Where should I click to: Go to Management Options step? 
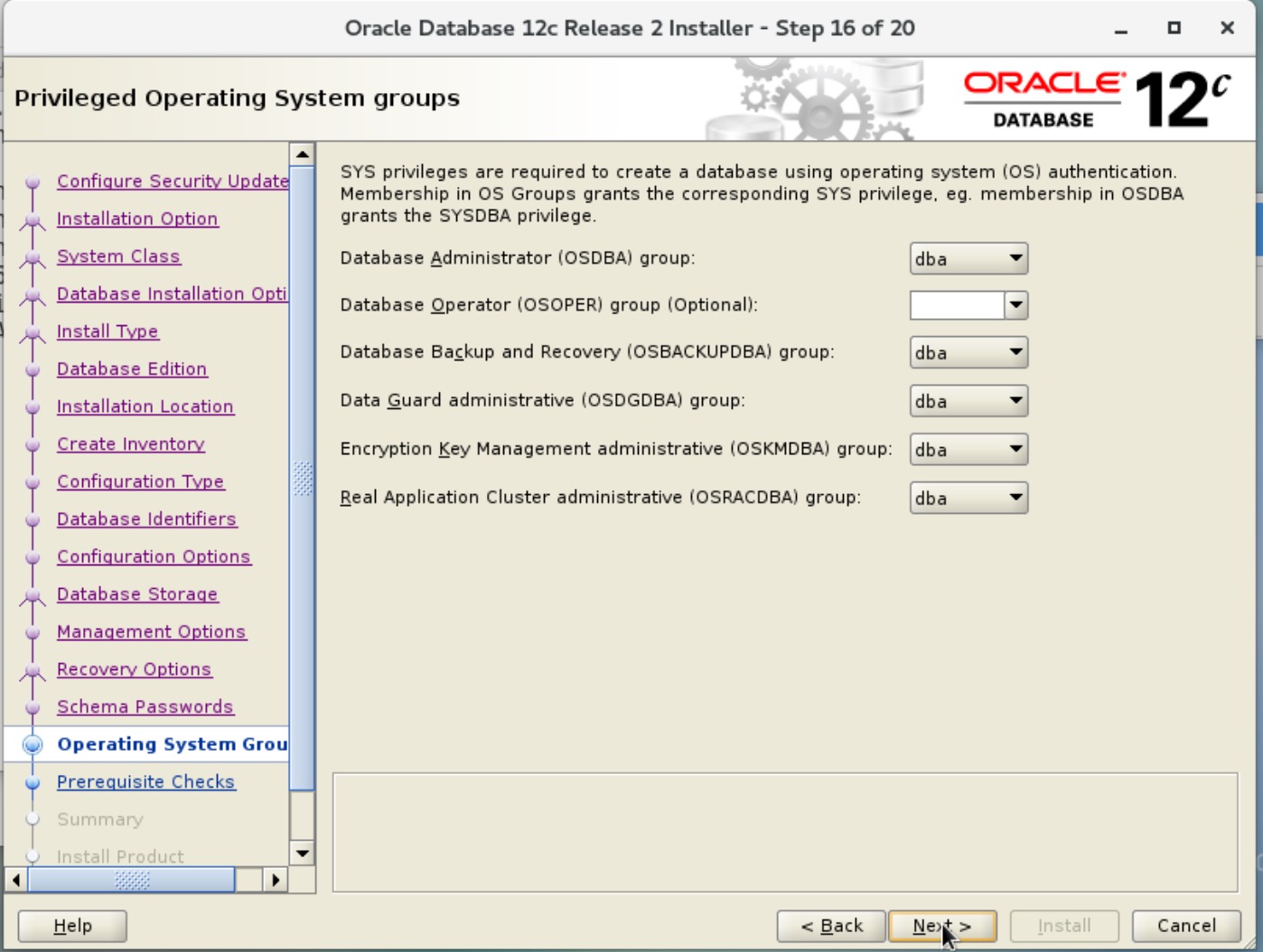pos(152,631)
